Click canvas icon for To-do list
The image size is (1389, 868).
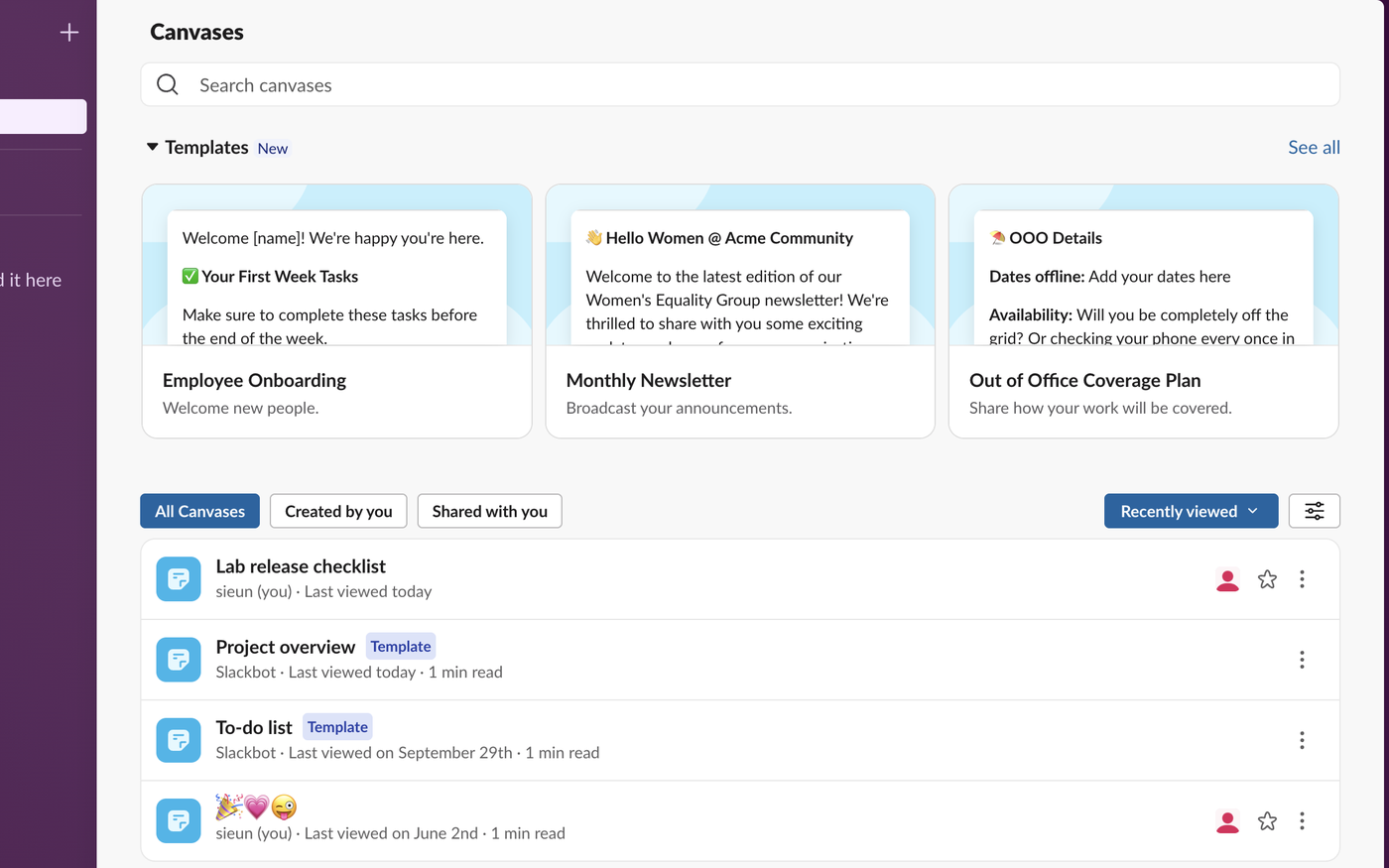[x=179, y=740]
